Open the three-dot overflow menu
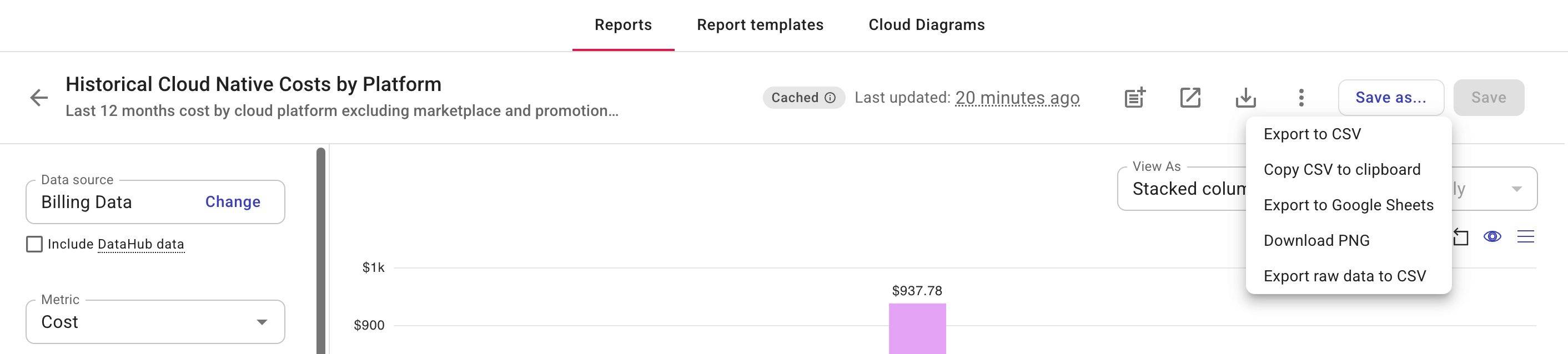 [1301, 97]
